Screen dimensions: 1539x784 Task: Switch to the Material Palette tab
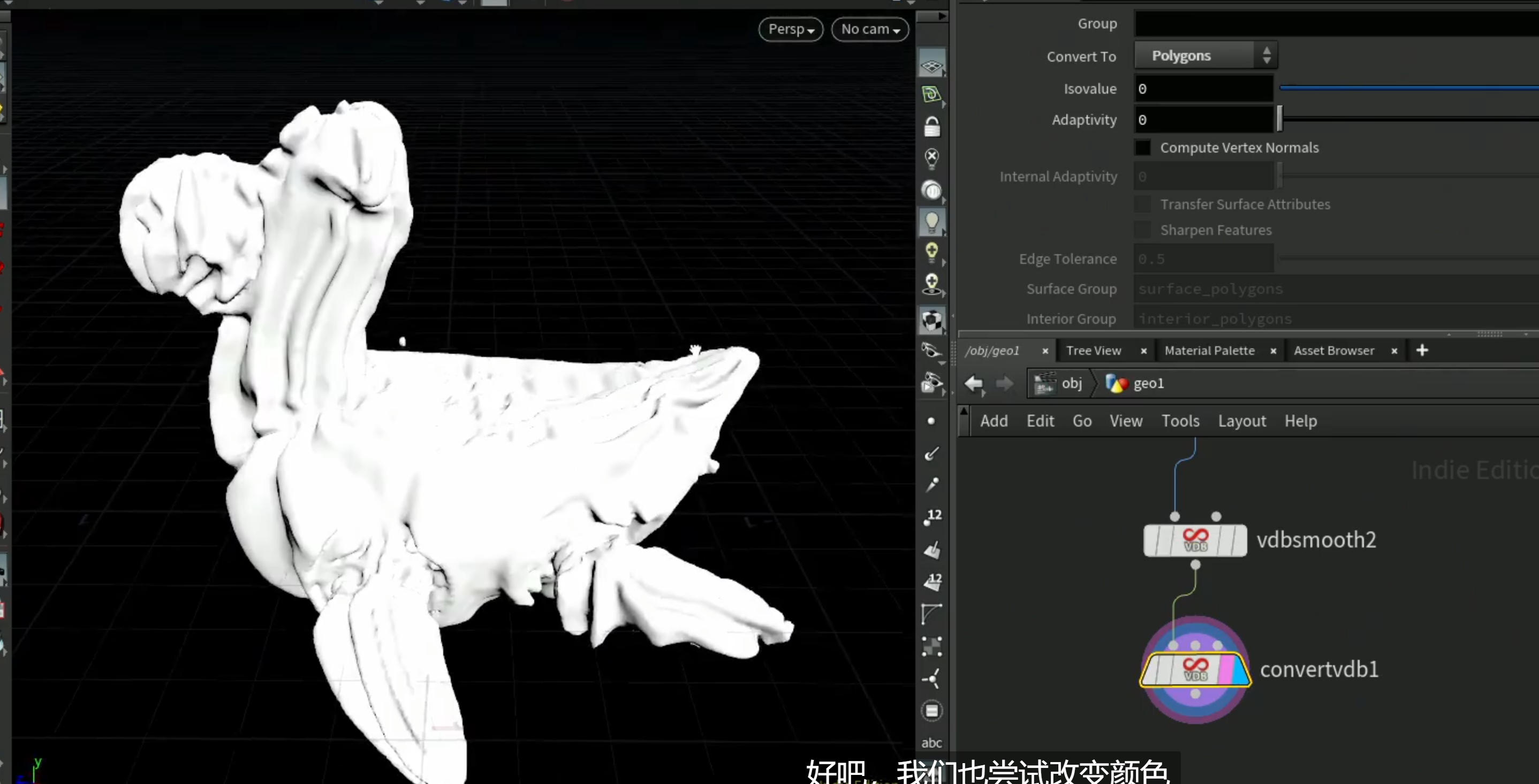tap(1209, 351)
